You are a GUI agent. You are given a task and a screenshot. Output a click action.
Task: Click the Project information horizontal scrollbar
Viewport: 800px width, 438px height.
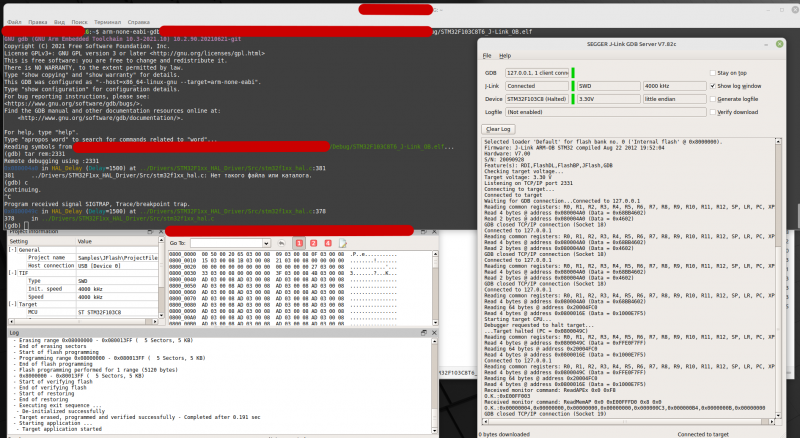pos(84,322)
